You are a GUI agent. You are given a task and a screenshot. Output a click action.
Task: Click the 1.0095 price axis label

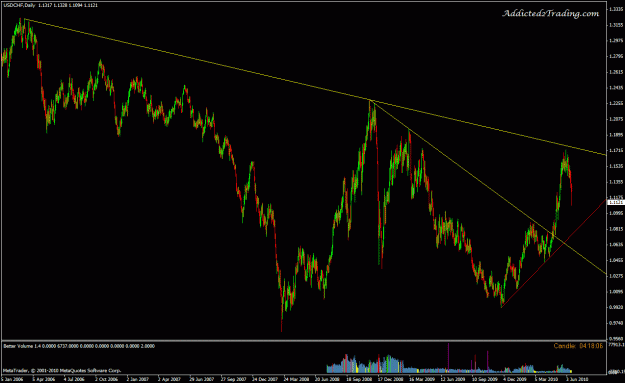[616, 291]
